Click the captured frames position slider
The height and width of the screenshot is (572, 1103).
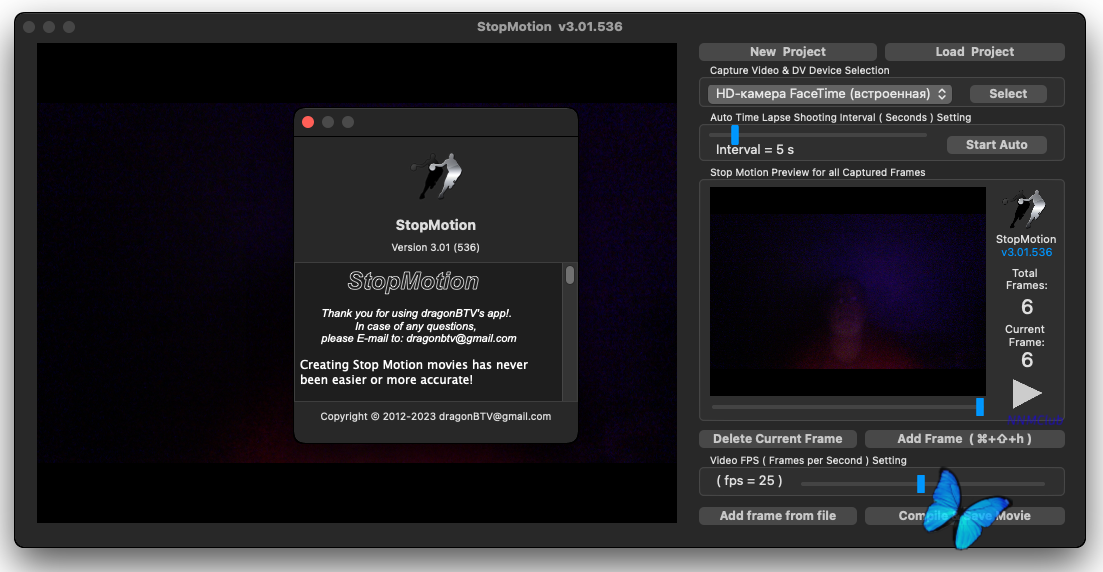(979, 406)
